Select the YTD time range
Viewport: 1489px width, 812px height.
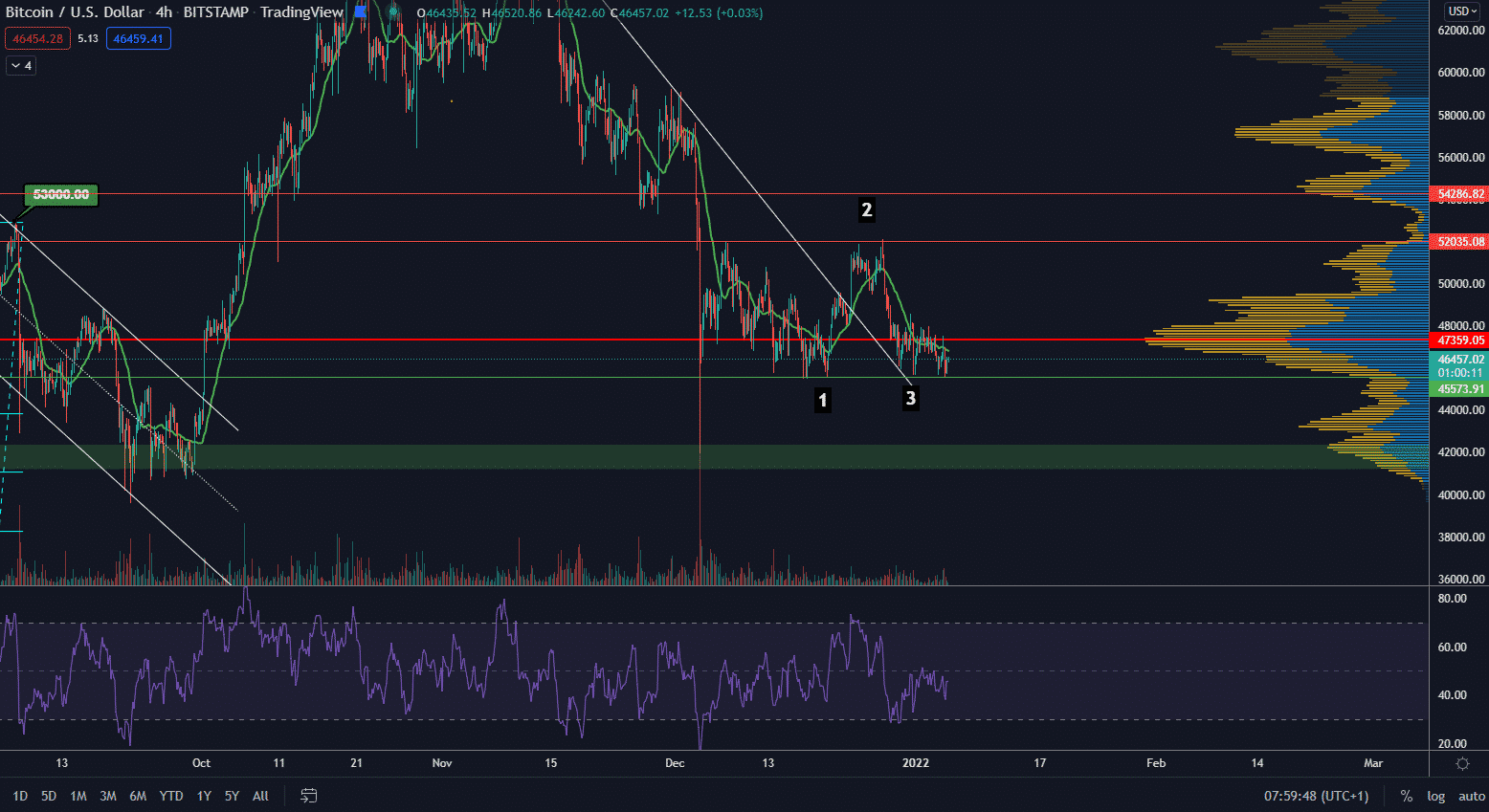pyautogui.click(x=170, y=796)
